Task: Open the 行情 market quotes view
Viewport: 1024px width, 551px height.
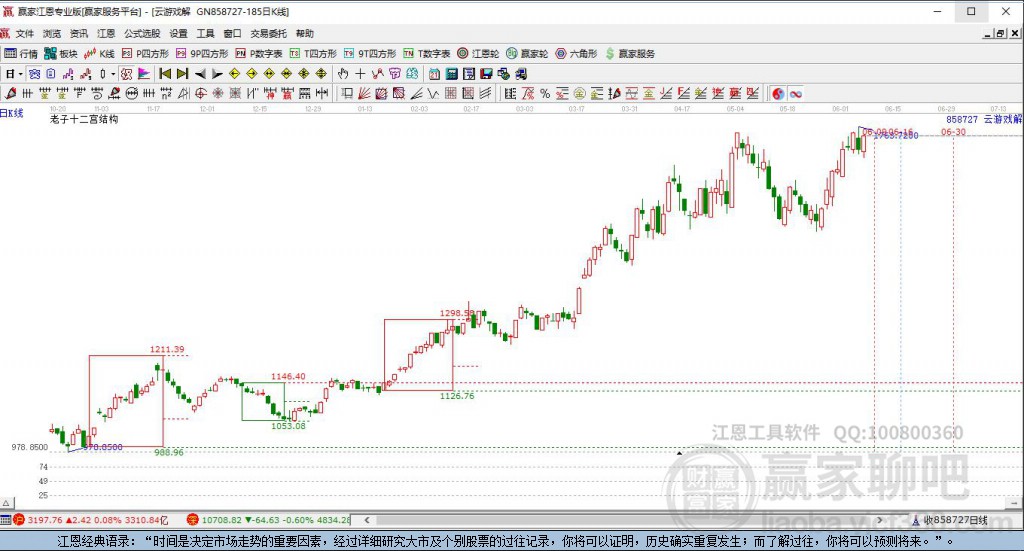Action: coord(21,54)
